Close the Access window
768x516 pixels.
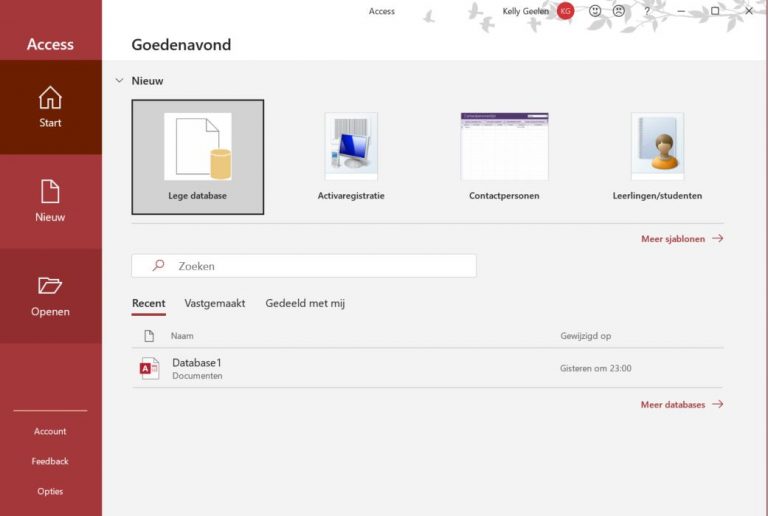point(749,11)
